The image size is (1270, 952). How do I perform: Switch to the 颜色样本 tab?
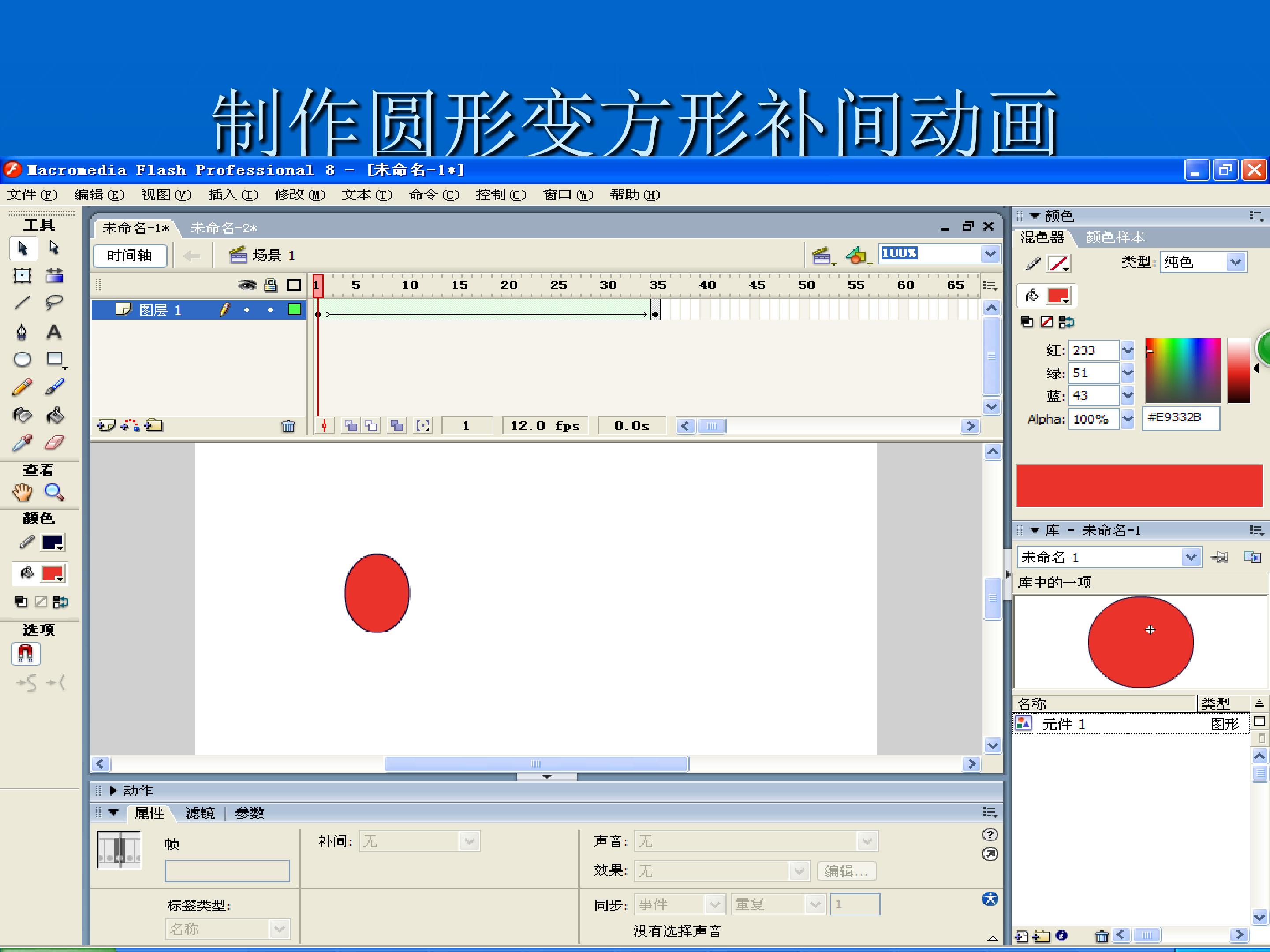click(x=1116, y=238)
